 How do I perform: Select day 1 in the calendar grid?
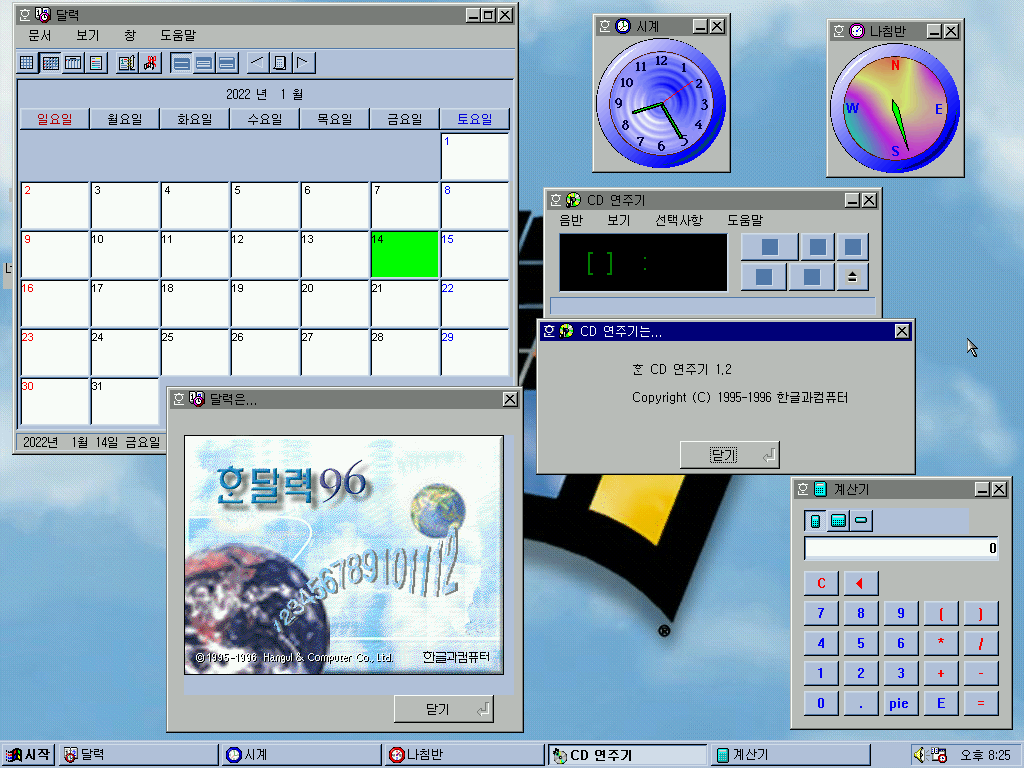pos(475,157)
